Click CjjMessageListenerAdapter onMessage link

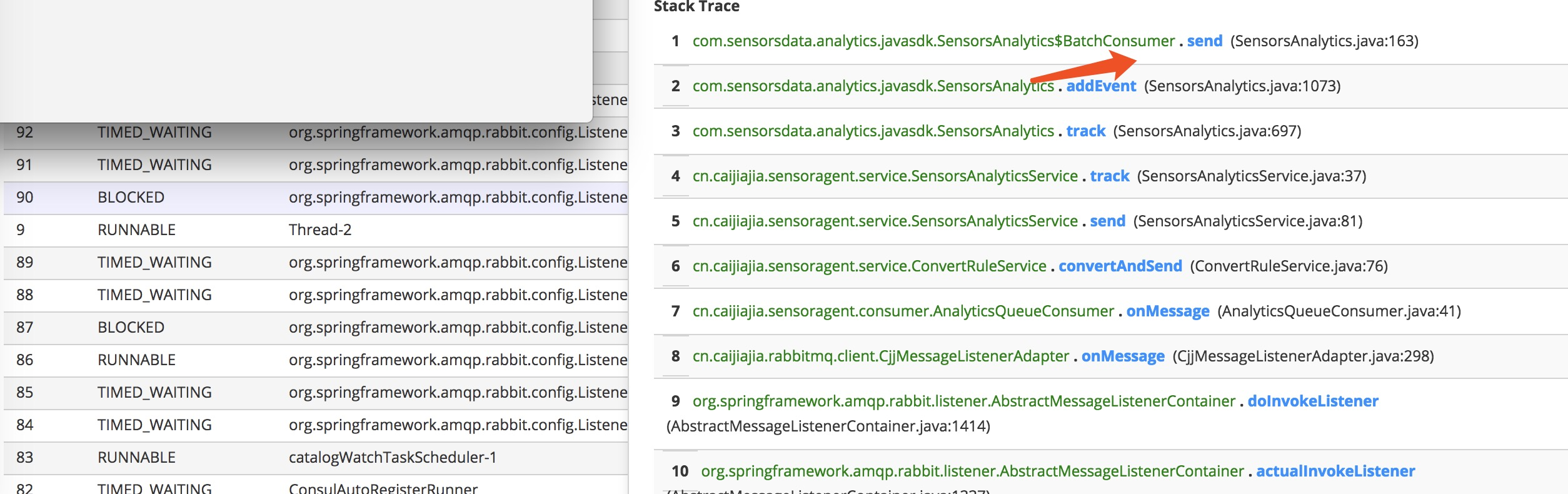point(1123,356)
